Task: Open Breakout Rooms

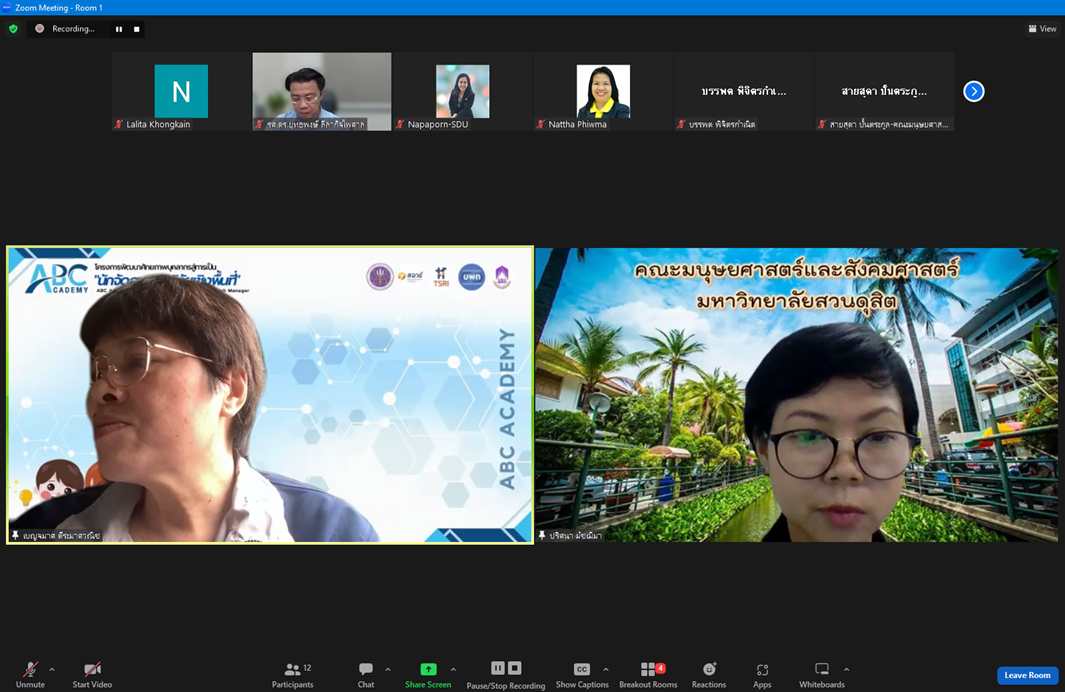Action: click(648, 674)
